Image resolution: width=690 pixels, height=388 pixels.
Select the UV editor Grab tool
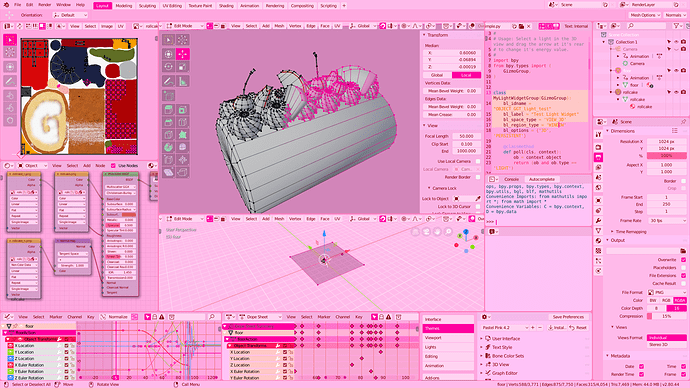(x=10, y=95)
